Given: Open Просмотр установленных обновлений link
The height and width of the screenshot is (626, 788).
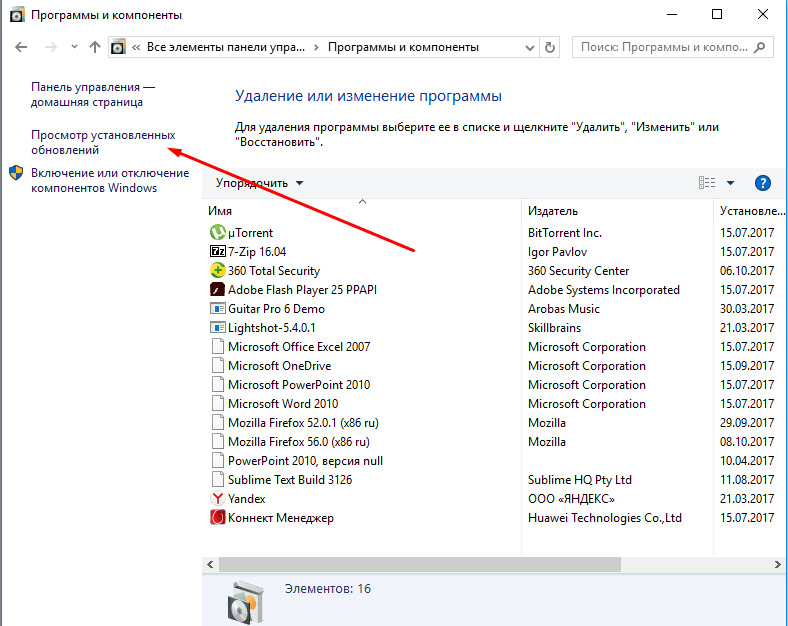Looking at the screenshot, I should [x=103, y=143].
